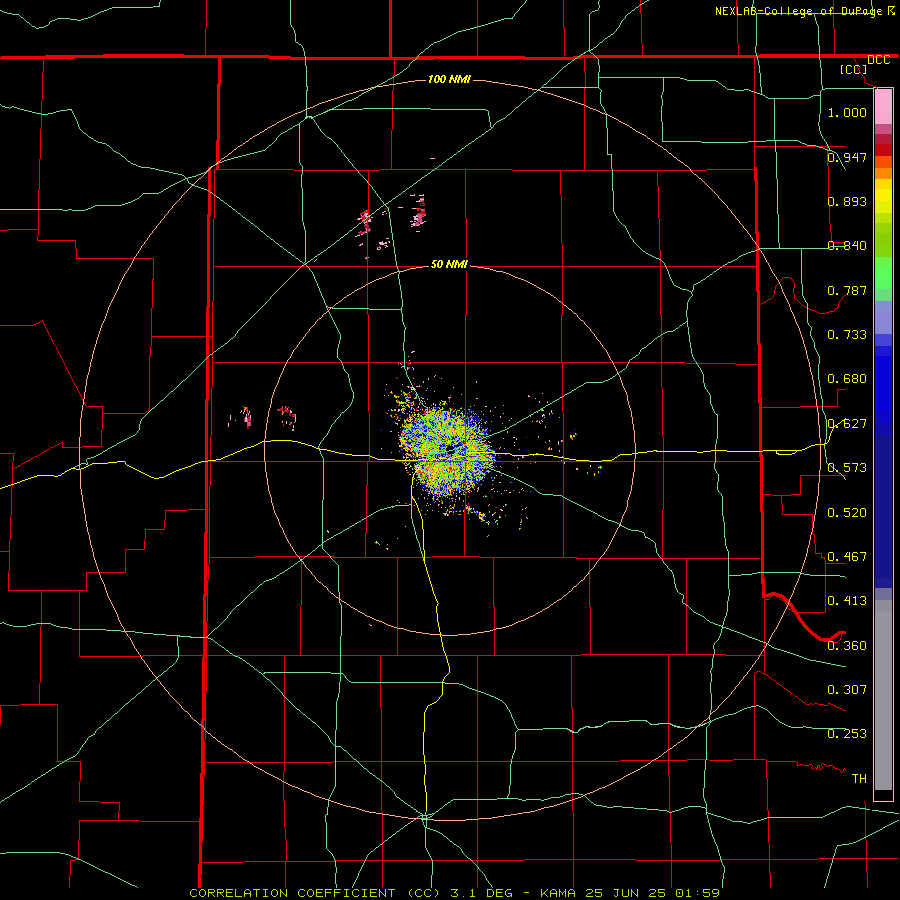Select the 0.840 legend value
The width and height of the screenshot is (900, 900).
[x=847, y=246]
